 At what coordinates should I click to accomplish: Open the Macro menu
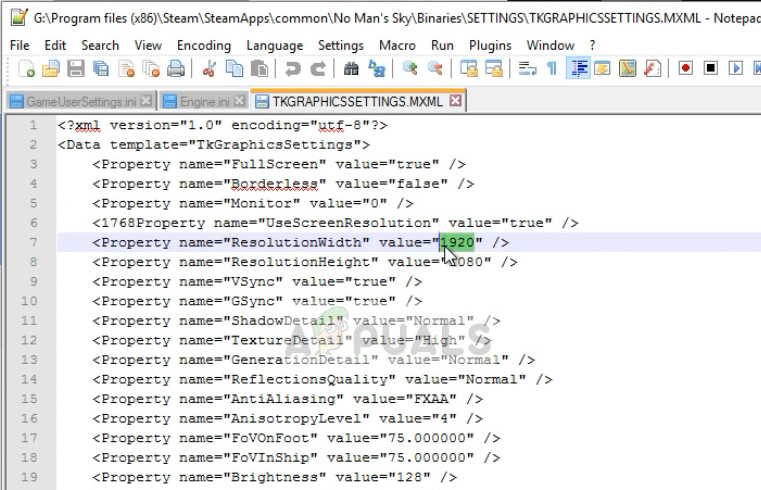point(397,46)
